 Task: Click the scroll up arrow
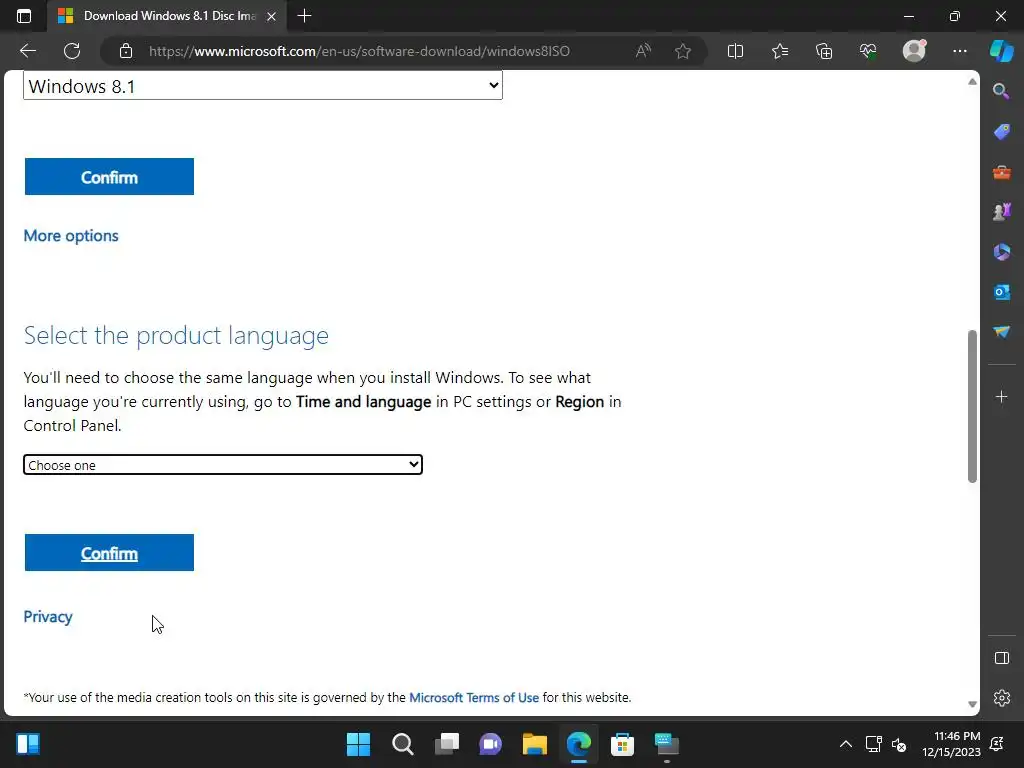(x=972, y=82)
